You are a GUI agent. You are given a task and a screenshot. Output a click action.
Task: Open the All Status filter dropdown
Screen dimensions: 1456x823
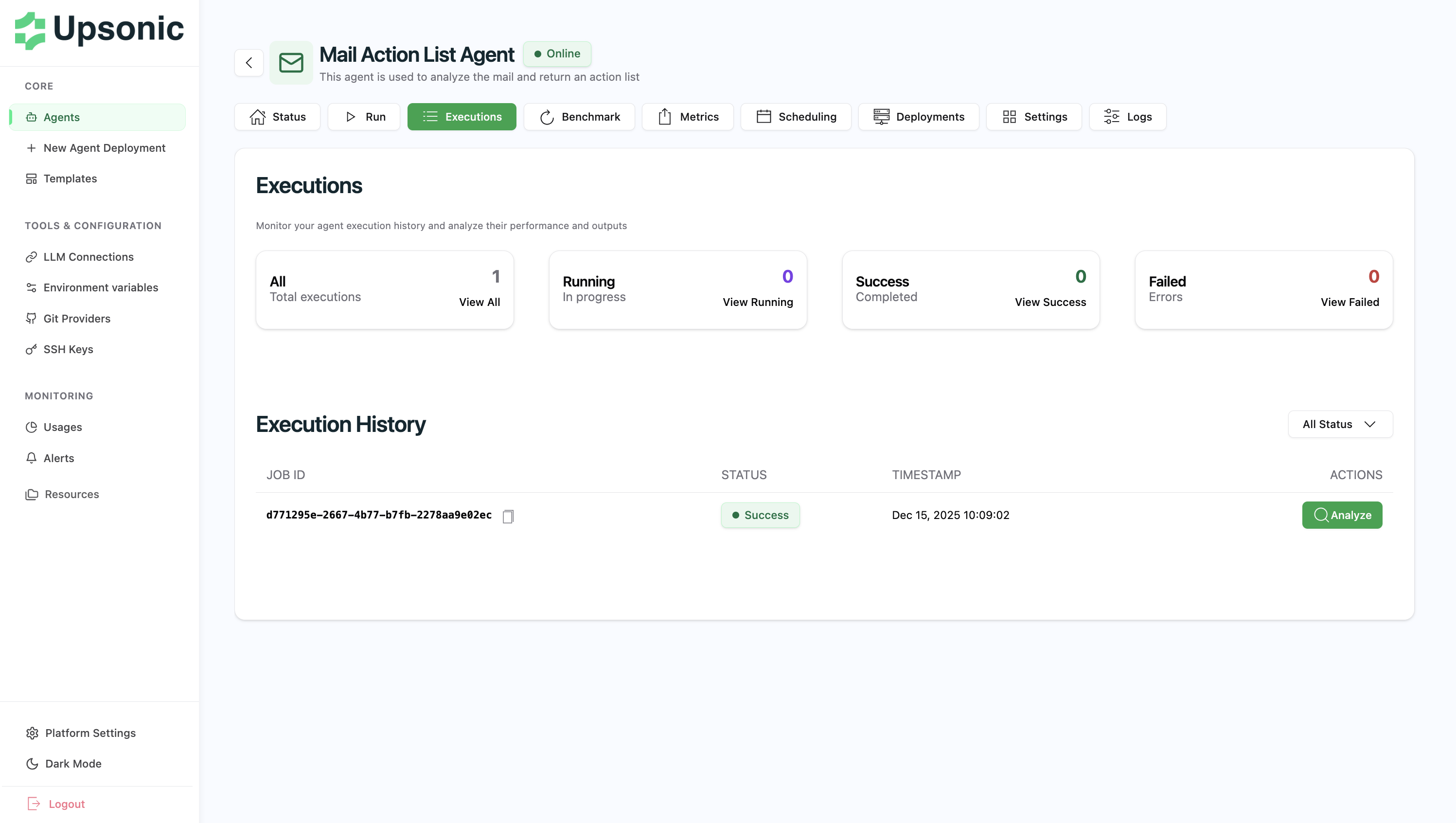click(1340, 424)
